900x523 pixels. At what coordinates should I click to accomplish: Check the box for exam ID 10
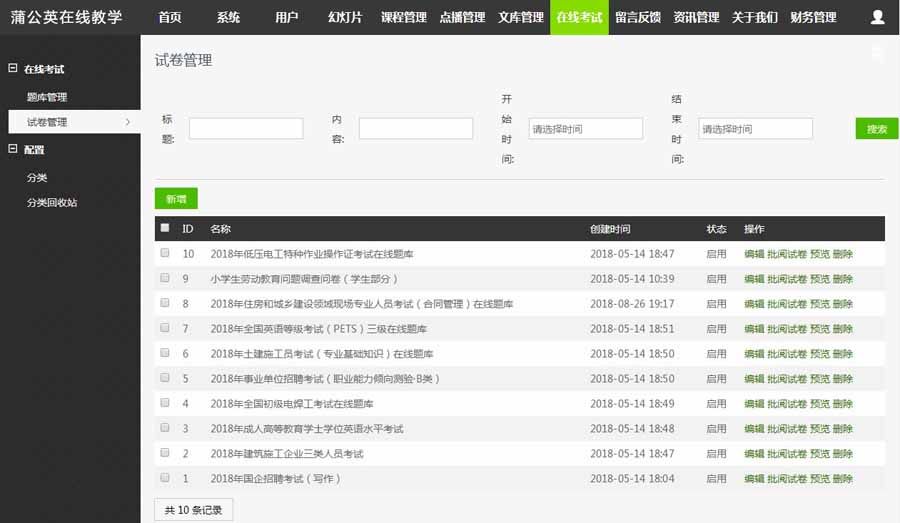pyautogui.click(x=165, y=253)
